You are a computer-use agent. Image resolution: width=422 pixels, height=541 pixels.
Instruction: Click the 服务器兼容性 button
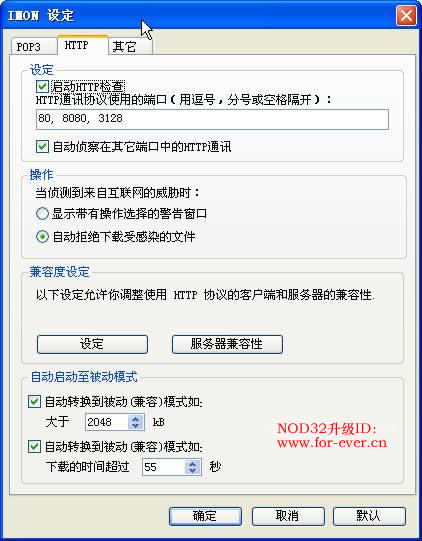click(227, 344)
